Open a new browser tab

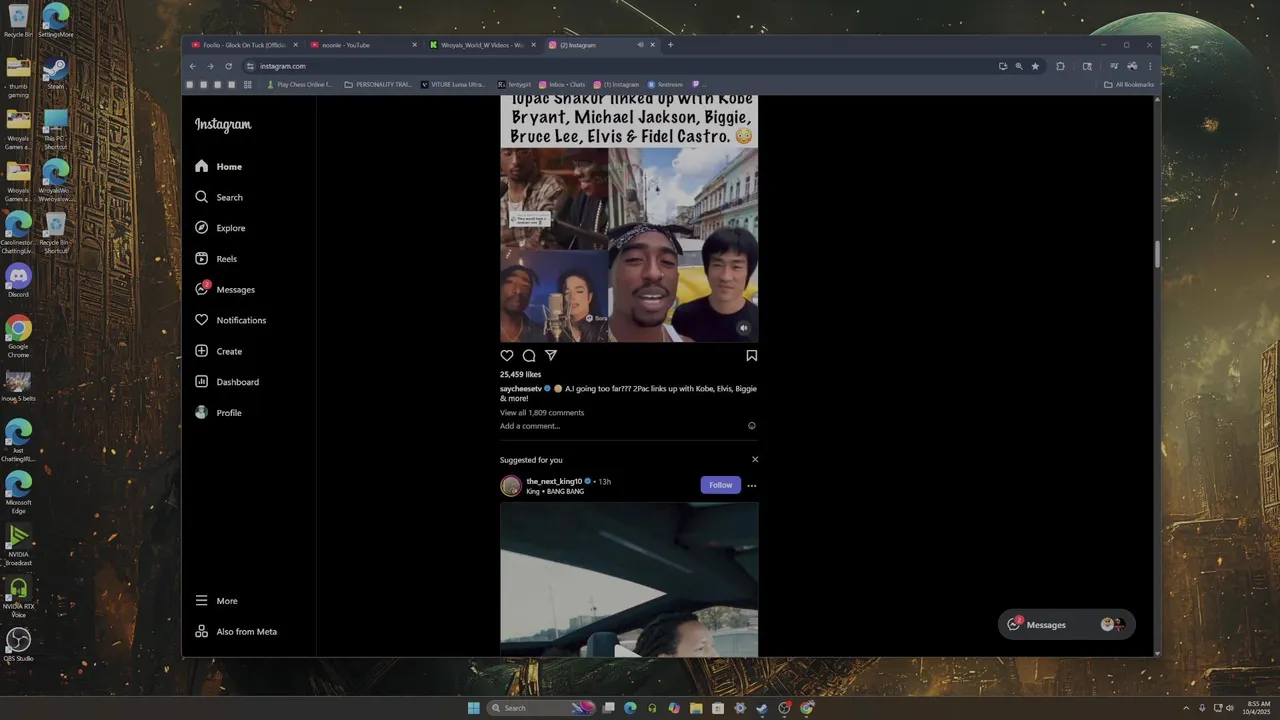pos(670,45)
